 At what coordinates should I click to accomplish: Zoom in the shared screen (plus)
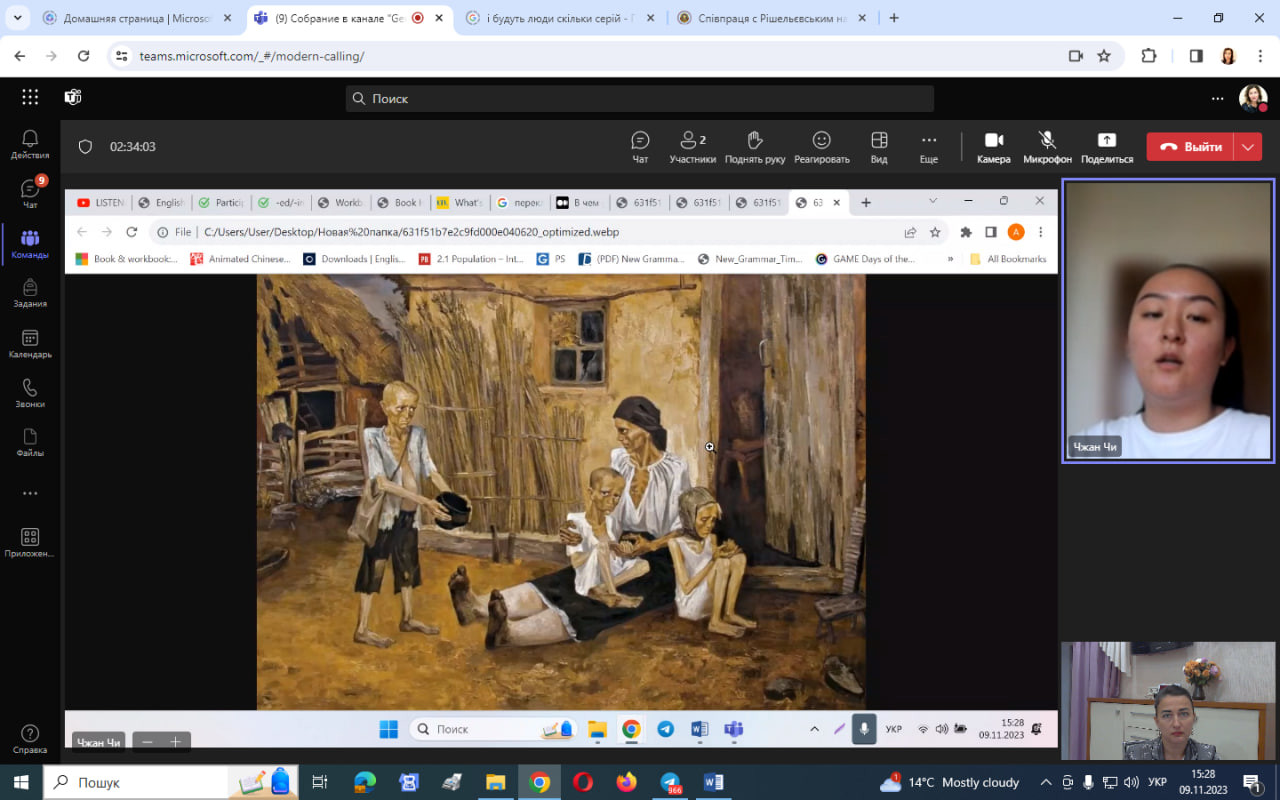pyautogui.click(x=176, y=742)
